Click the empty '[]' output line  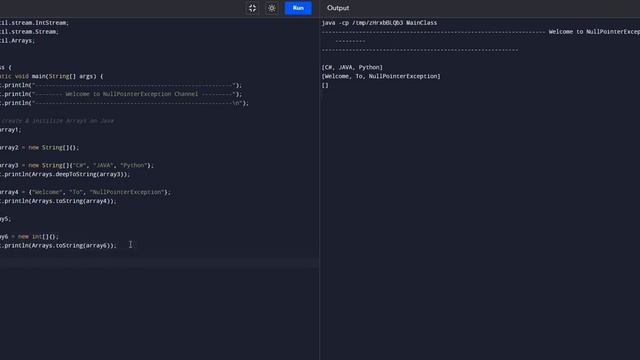point(325,85)
